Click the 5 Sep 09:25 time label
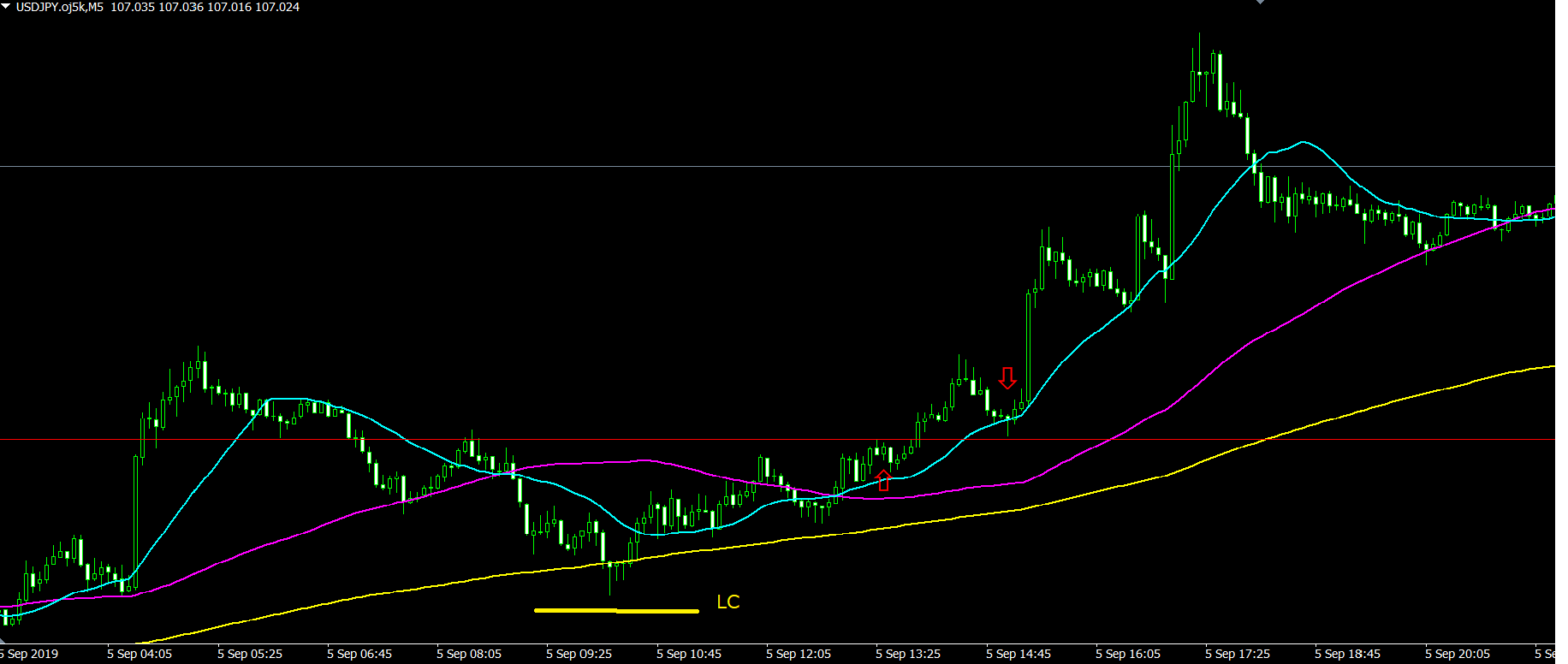Image resolution: width=1568 pixels, height=664 pixels. (x=579, y=654)
